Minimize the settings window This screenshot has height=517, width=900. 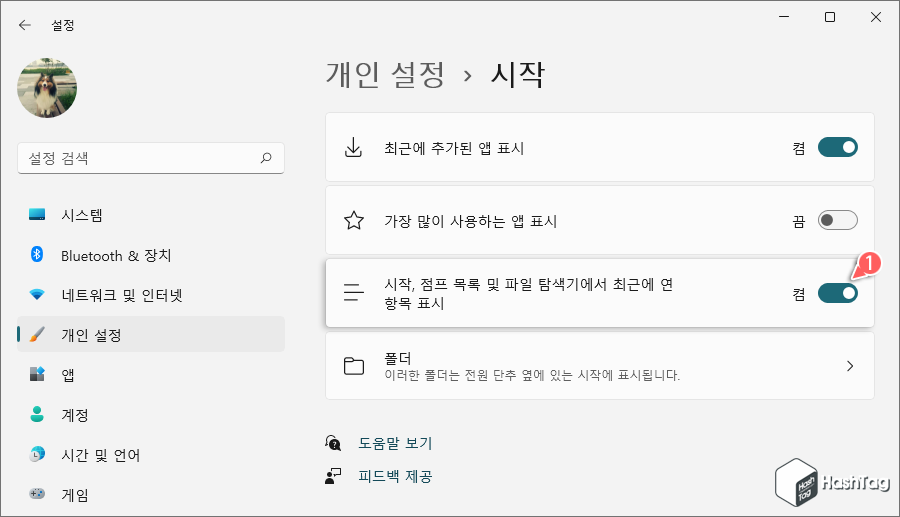pos(784,17)
